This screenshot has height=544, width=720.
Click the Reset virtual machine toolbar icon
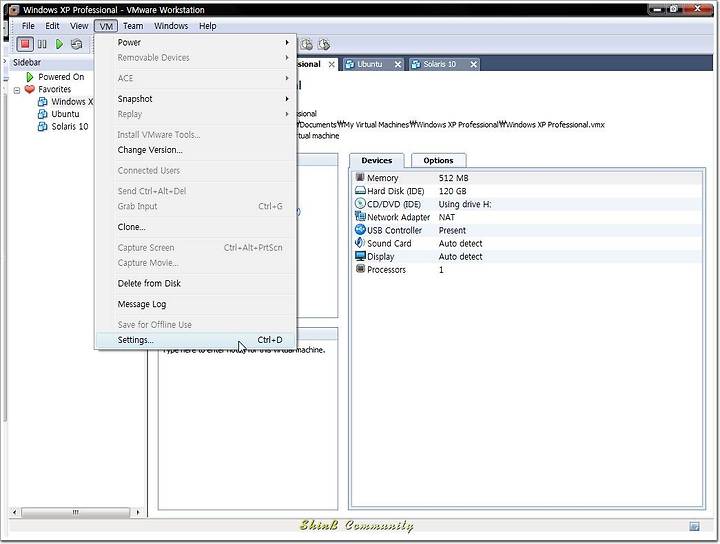[x=77, y=44]
